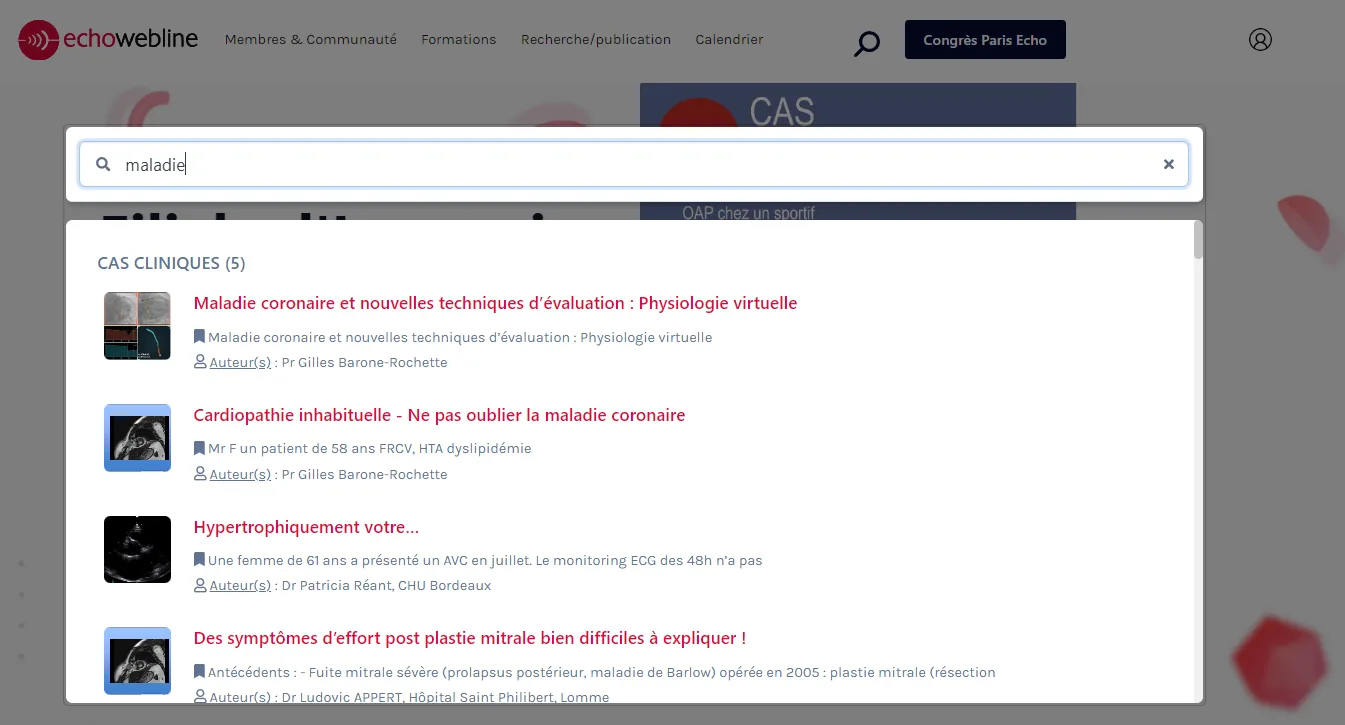Focus the search input containing maladie
Screen dimensions: 1345x725
coord(634,164)
